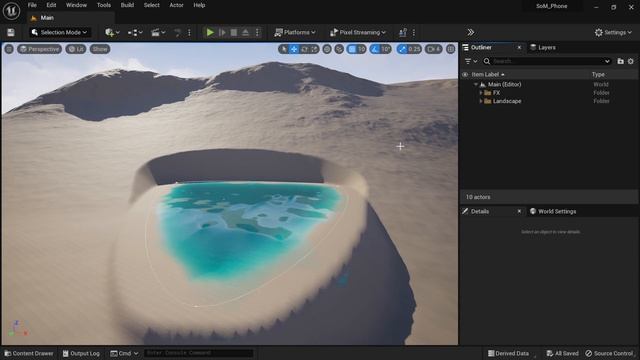Viewport: 640px width, 360px height.
Task: Focus the Outliner search field
Action: [546, 61]
